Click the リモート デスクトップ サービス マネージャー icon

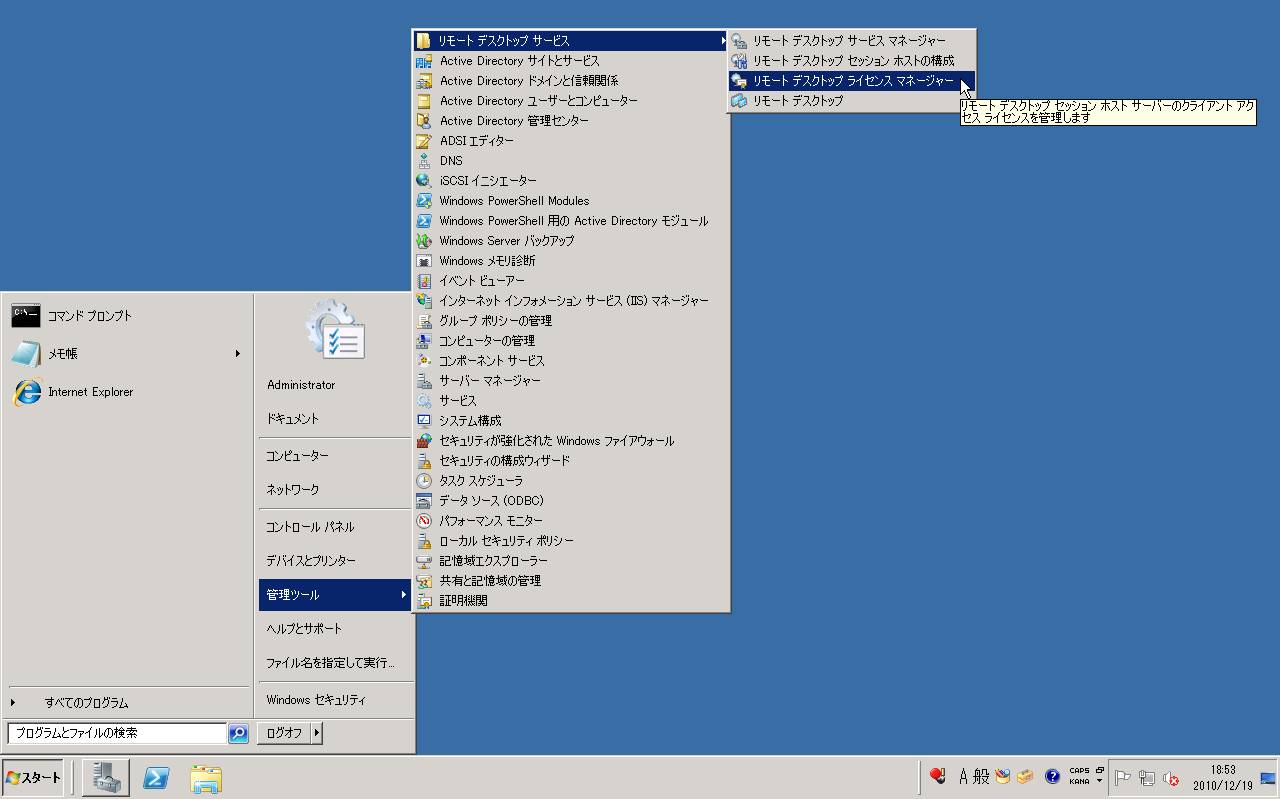739,41
